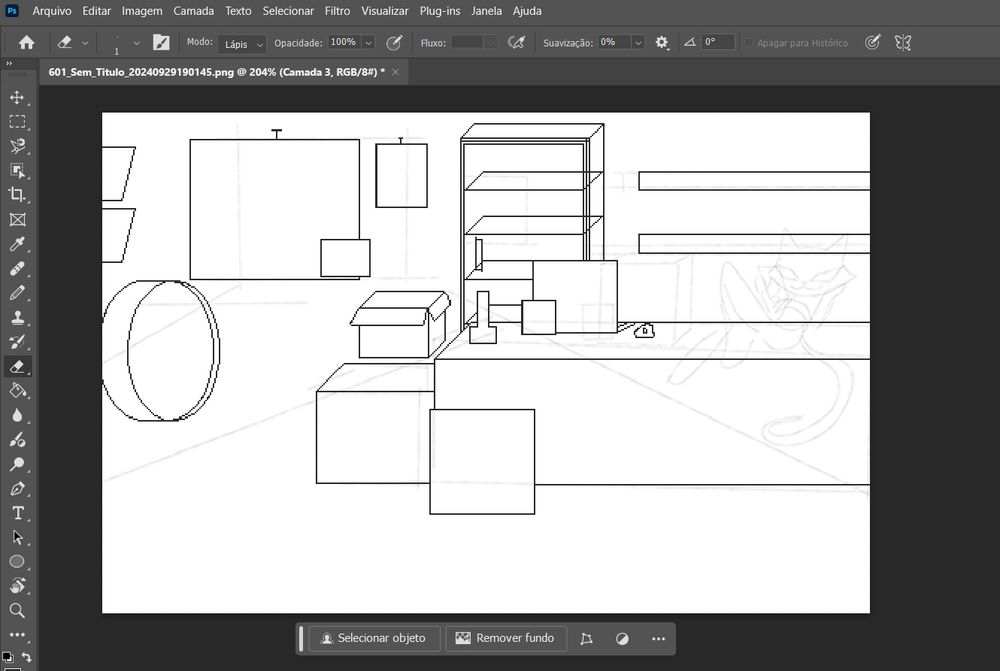Select the Zoom magnifier tool
The width and height of the screenshot is (1000, 671).
[17, 610]
